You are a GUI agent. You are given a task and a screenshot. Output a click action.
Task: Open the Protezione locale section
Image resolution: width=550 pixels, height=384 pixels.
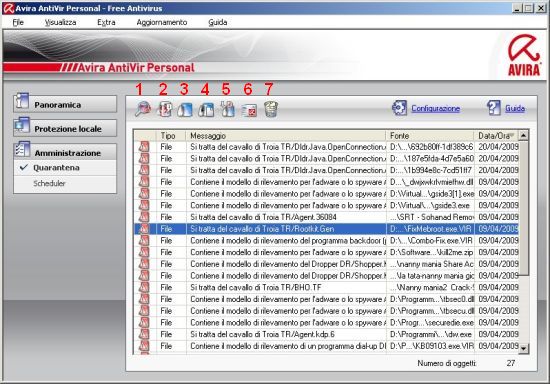tap(65, 128)
